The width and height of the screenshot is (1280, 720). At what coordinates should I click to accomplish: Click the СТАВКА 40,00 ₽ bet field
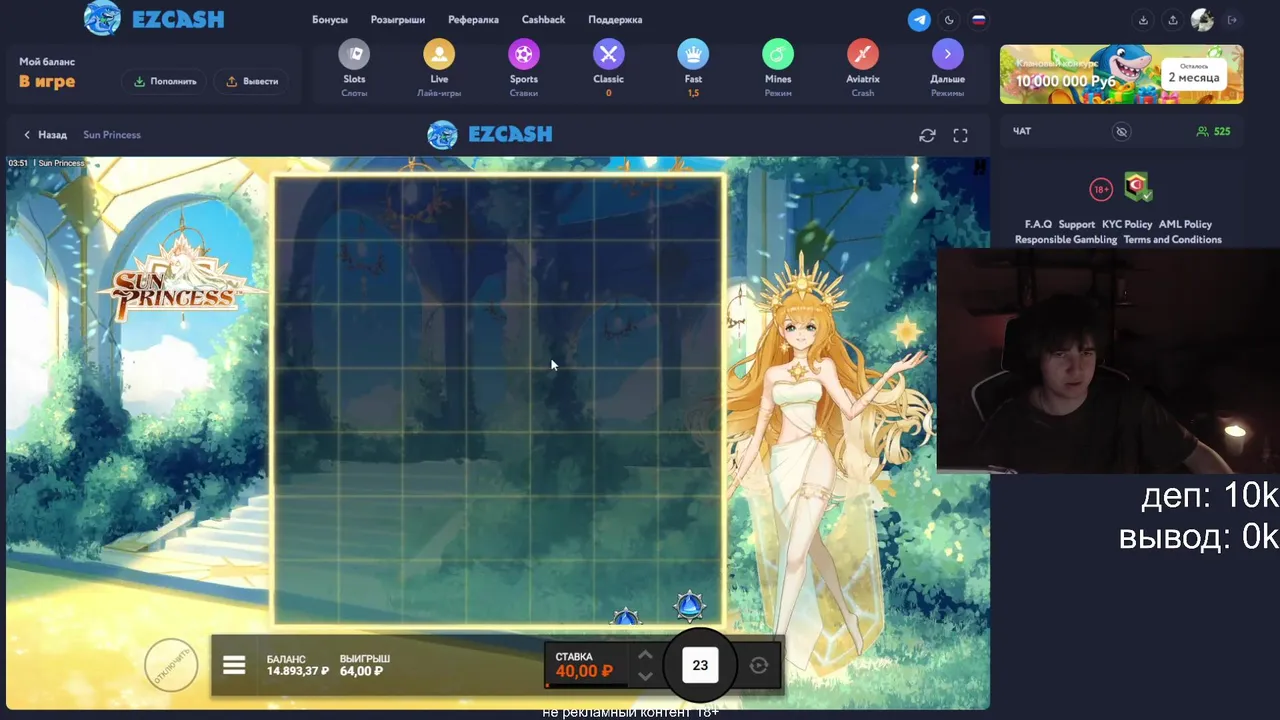[x=584, y=665]
